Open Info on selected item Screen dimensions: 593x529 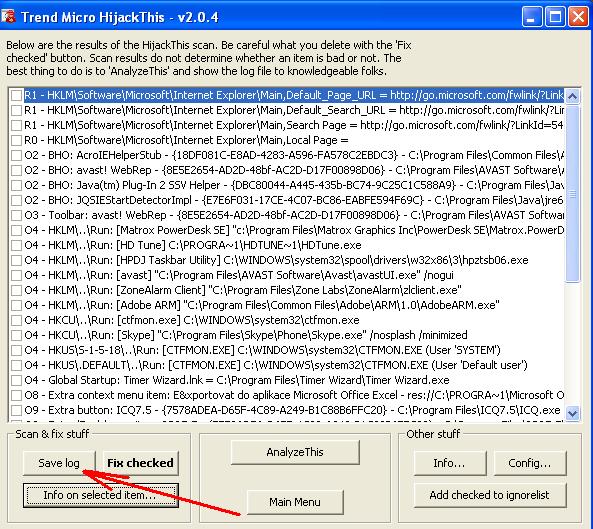tap(101, 495)
